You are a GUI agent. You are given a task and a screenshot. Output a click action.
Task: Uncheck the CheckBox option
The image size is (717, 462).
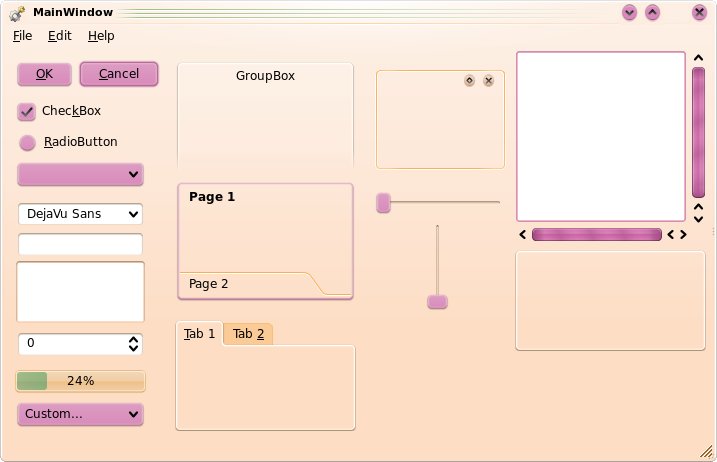coord(27,112)
